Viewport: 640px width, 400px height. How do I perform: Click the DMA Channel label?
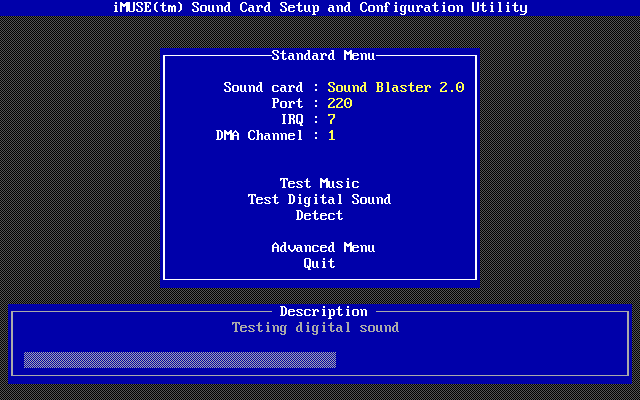tap(259, 136)
